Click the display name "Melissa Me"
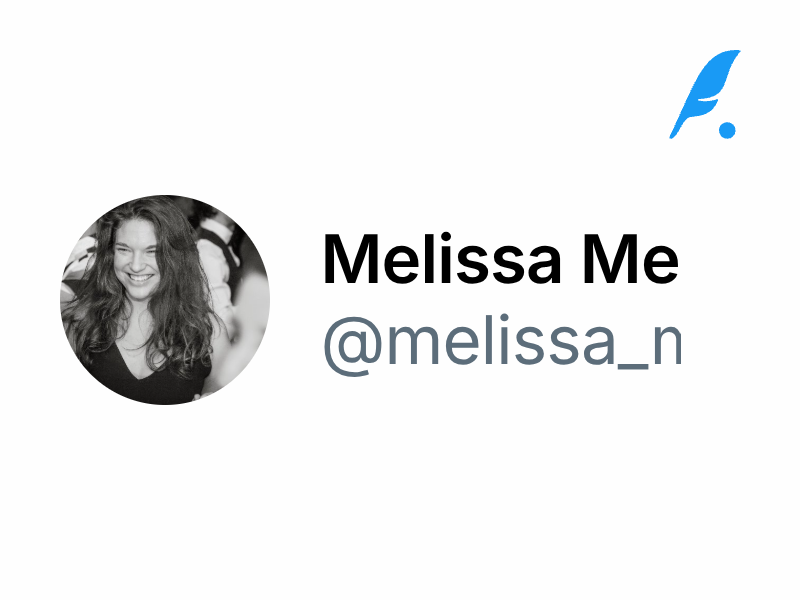Screen dimensions: 800x600 (500, 260)
